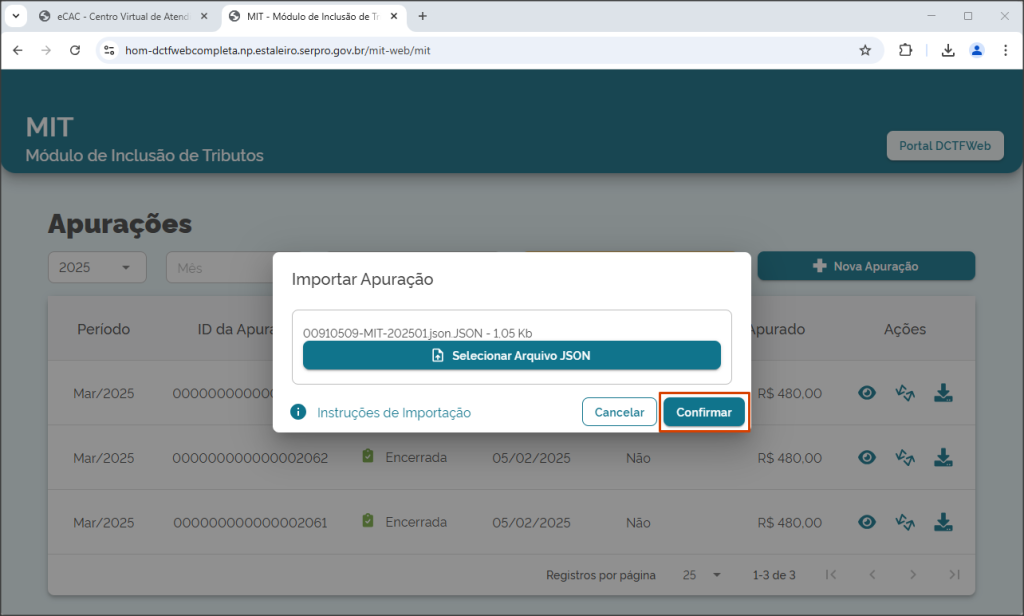Viewport: 1024px width, 616px height.
Task: Click transfer arrows icon for apuração 00000000000002061
Action: (x=905, y=523)
